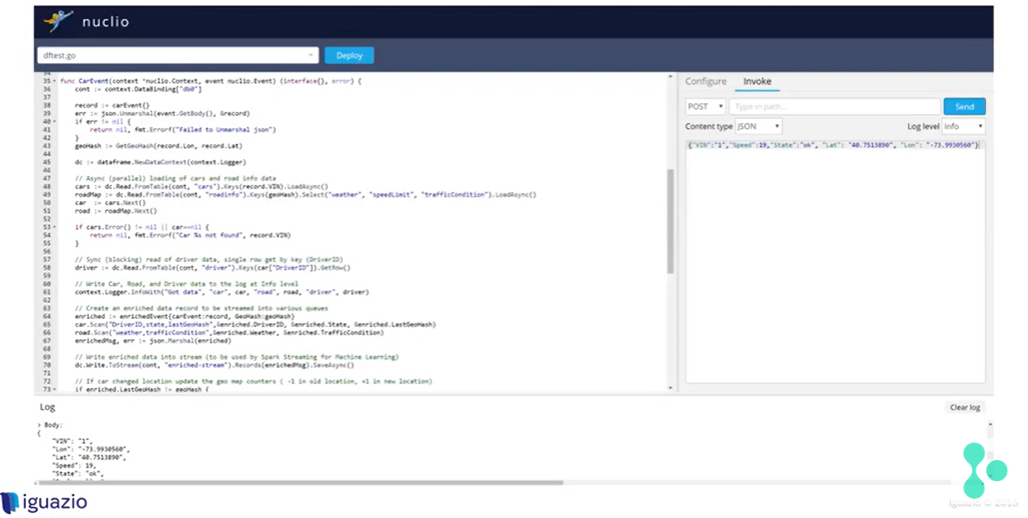Click the 'enrichedMsg, err := json.Marshal' line

click(153, 340)
